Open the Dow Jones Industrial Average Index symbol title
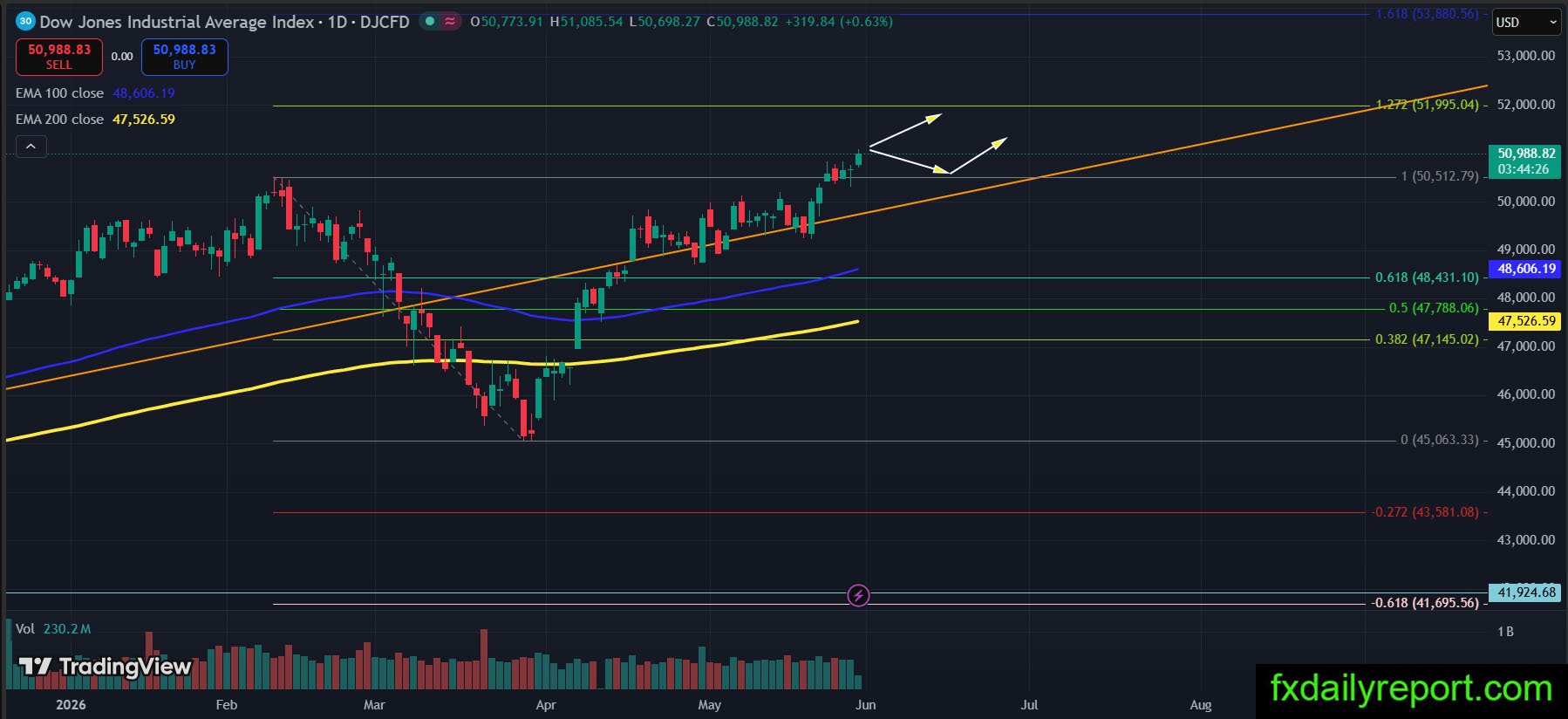 click(177, 22)
